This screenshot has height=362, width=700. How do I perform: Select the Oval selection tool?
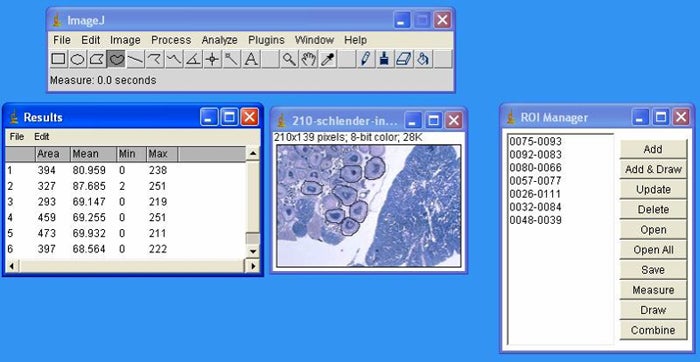point(78,59)
